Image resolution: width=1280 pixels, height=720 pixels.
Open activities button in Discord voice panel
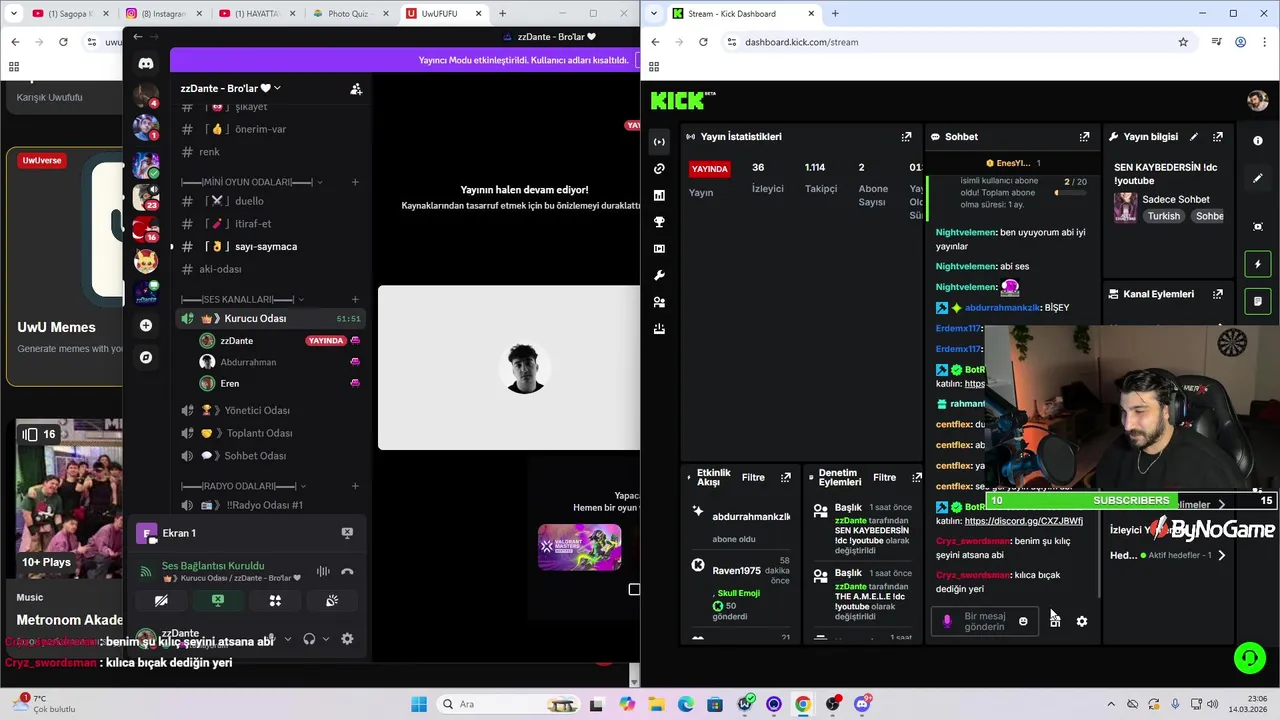pos(275,600)
